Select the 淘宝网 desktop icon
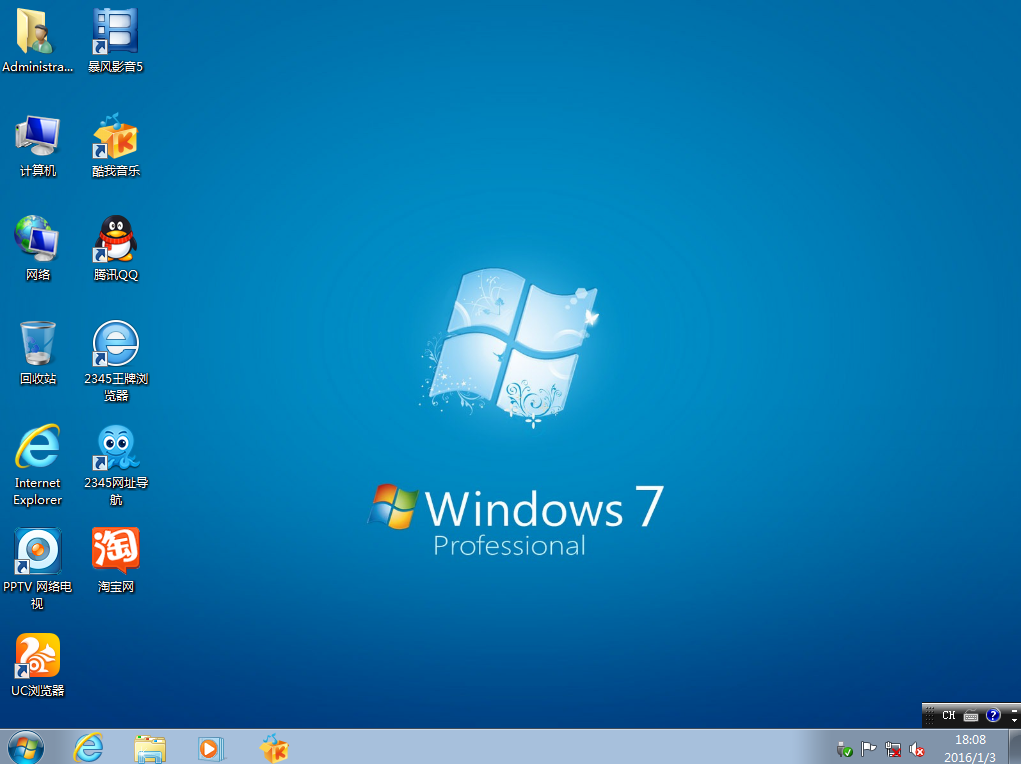The image size is (1021, 764). pos(115,561)
